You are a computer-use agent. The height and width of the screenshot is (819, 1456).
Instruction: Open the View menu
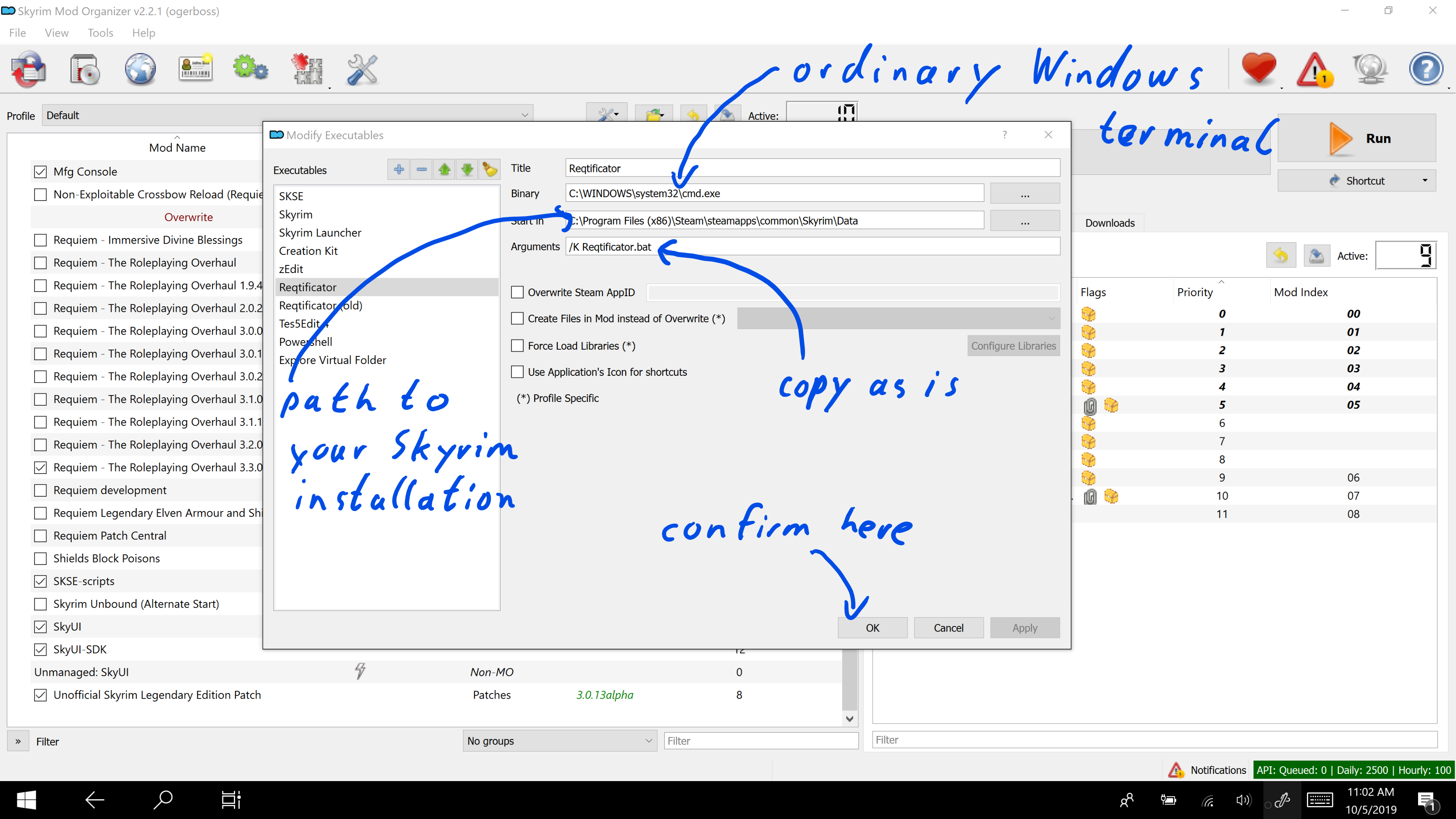(x=56, y=33)
